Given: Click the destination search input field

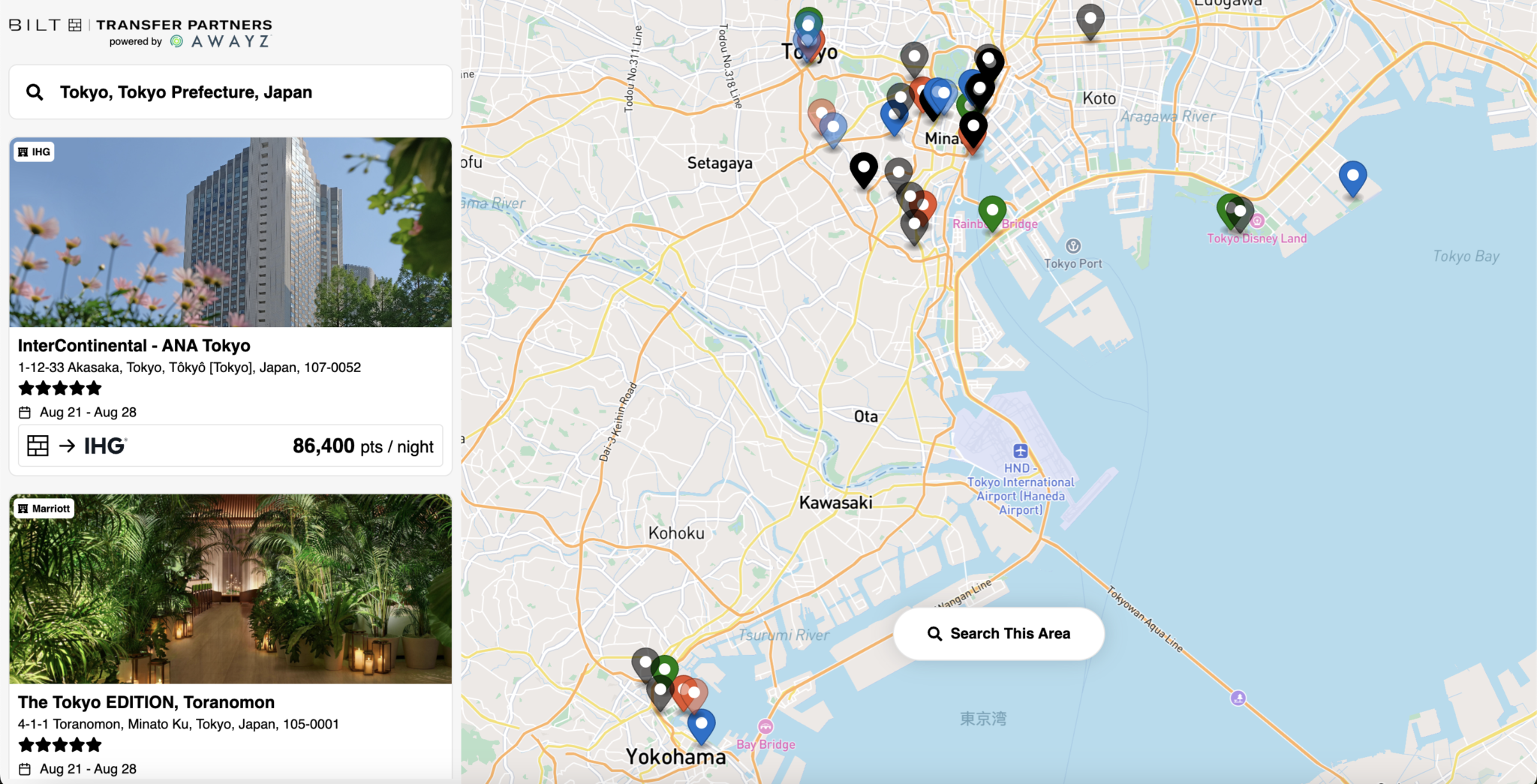Looking at the screenshot, I should coord(225,92).
